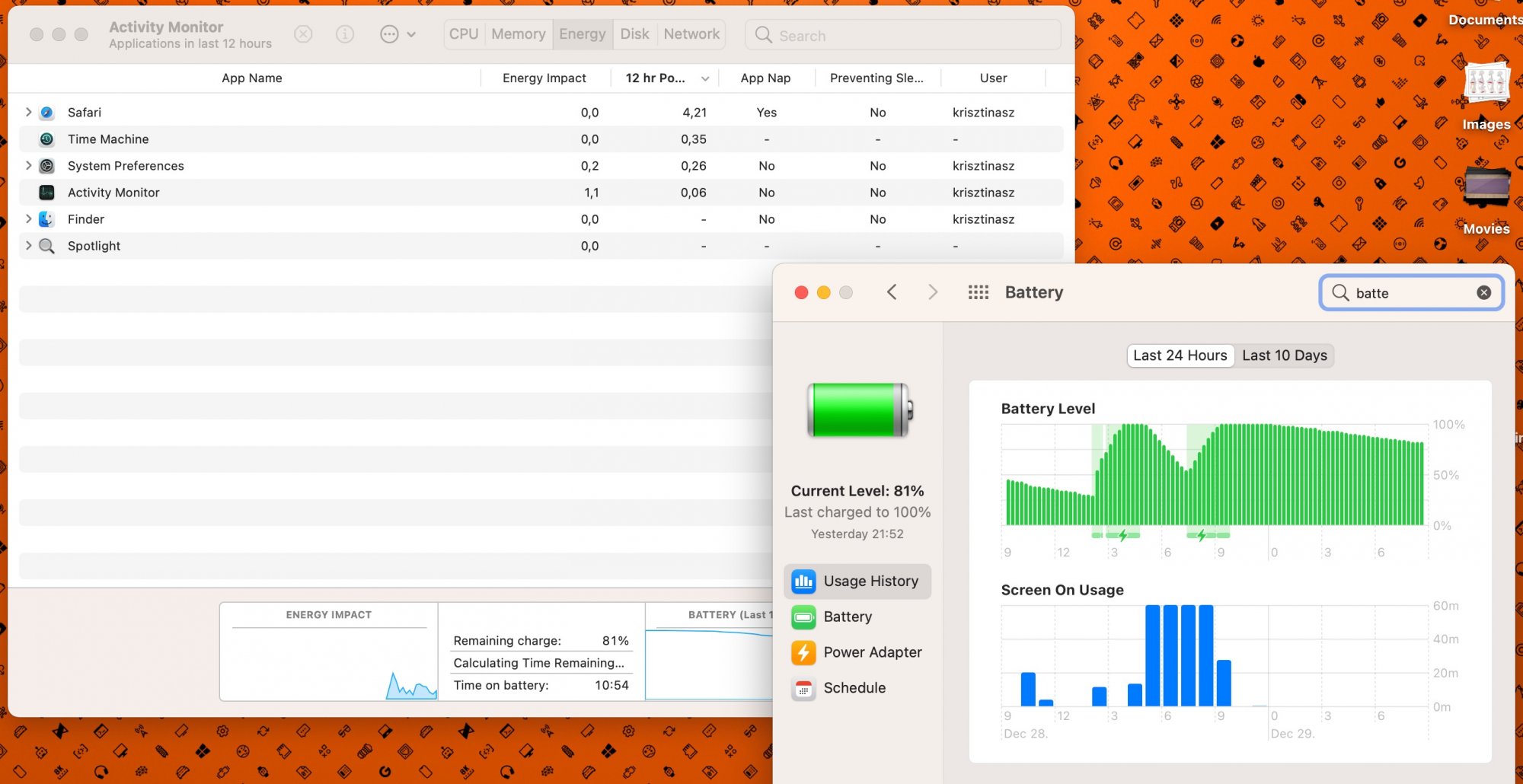Click Safari's 12 hr power value 4,21
The height and width of the screenshot is (784, 1523).
pyautogui.click(x=694, y=113)
